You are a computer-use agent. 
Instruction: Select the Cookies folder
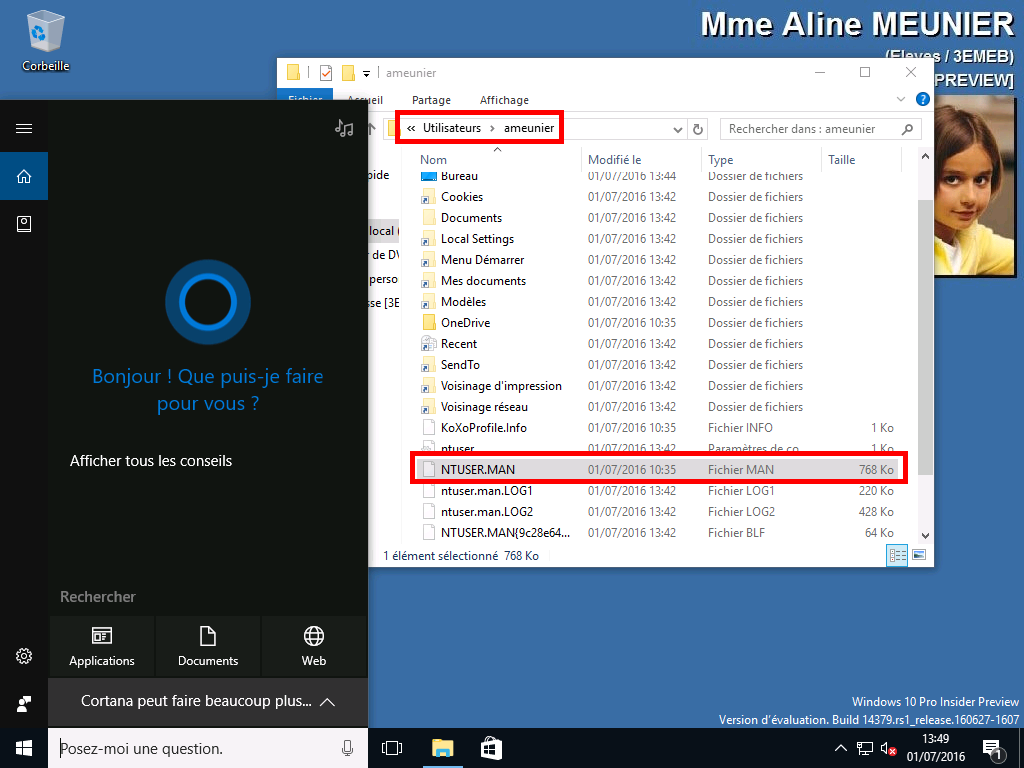click(x=656, y=197)
